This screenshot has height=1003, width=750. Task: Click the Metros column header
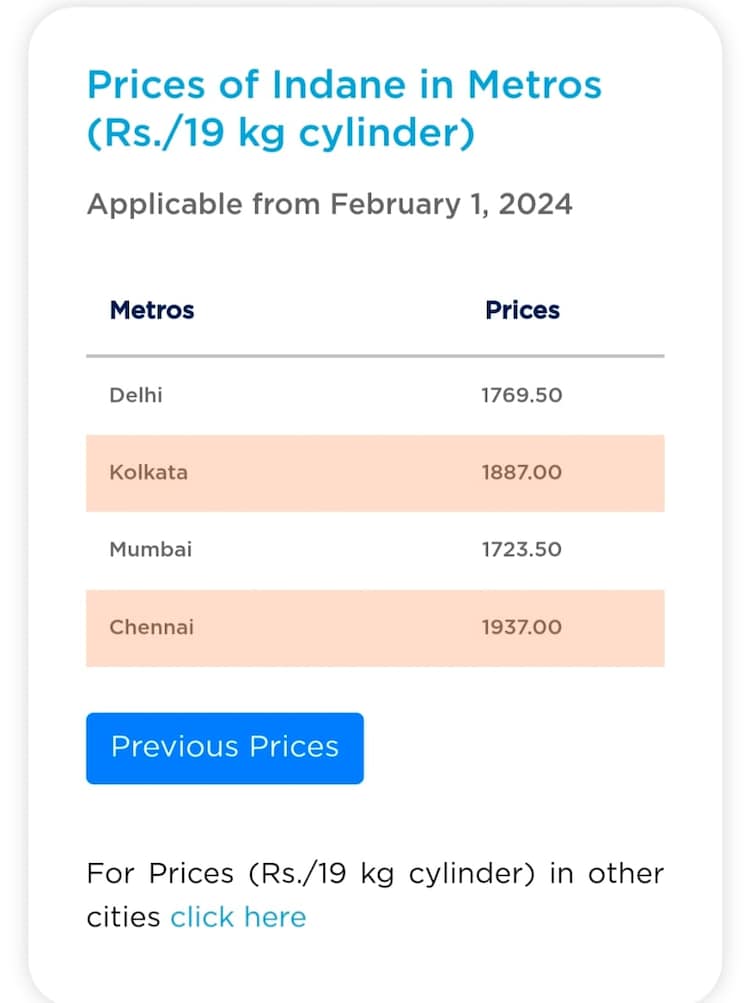pyautogui.click(x=152, y=310)
